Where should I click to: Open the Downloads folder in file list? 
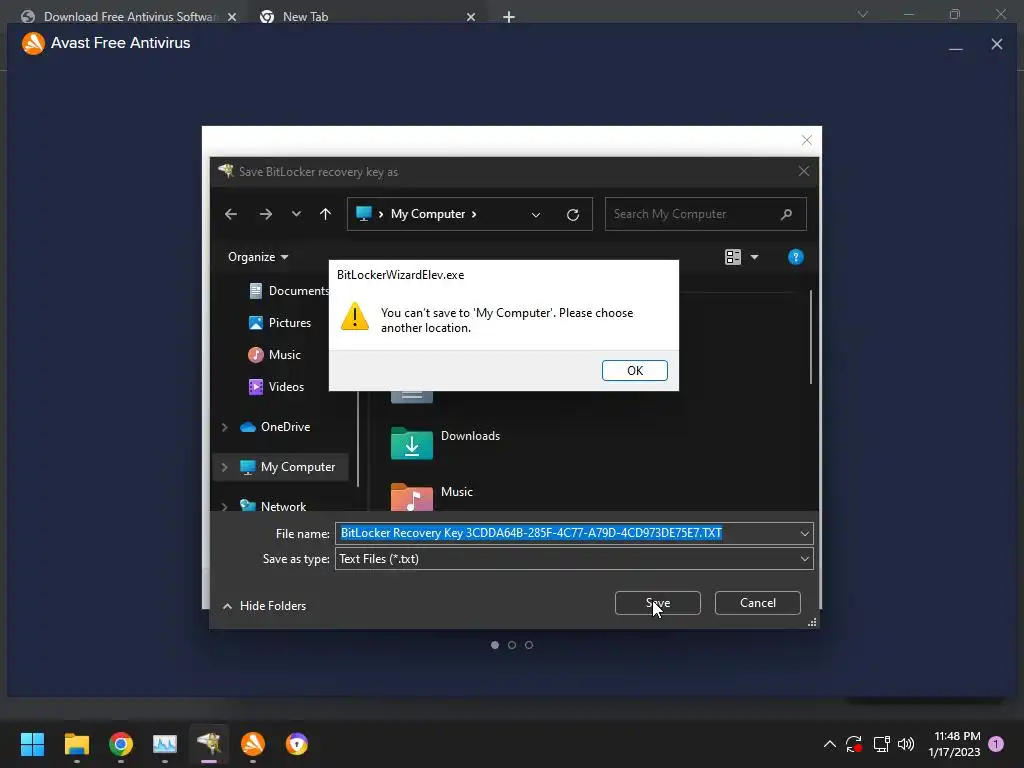pos(445,443)
